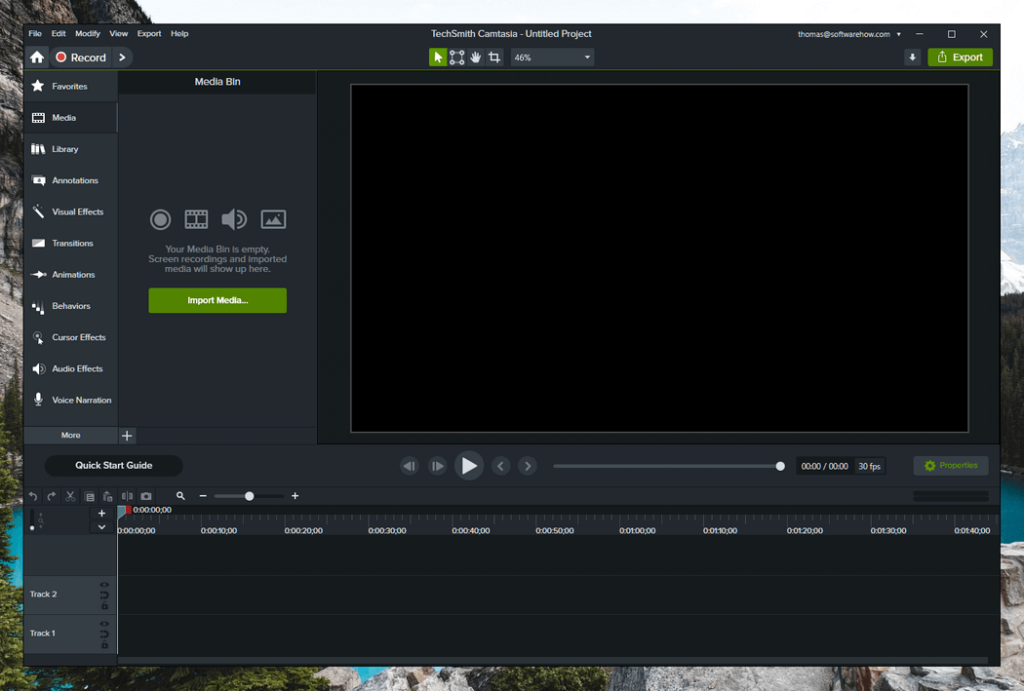Screen dimensions: 1024x691
Task: Choose the Crop tool
Action: 494,57
